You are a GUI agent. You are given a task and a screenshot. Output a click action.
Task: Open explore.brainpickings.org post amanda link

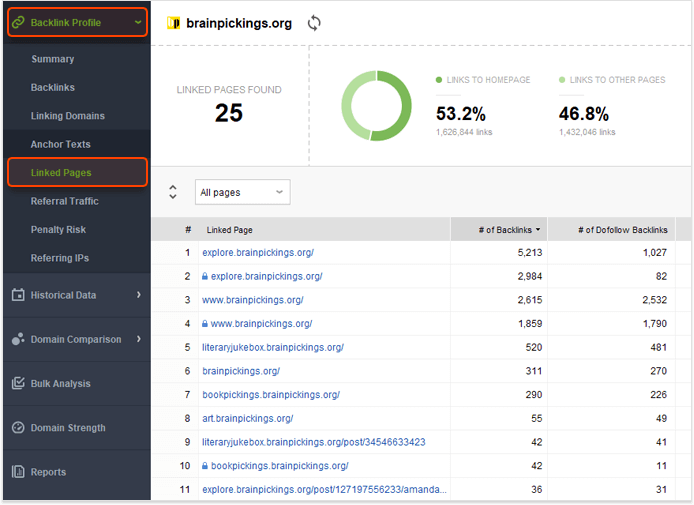point(324,490)
